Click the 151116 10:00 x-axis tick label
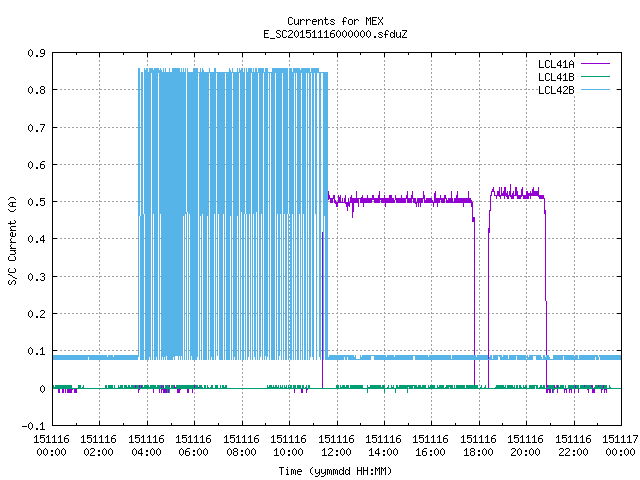The width and height of the screenshot is (640, 480). pyautogui.click(x=289, y=446)
